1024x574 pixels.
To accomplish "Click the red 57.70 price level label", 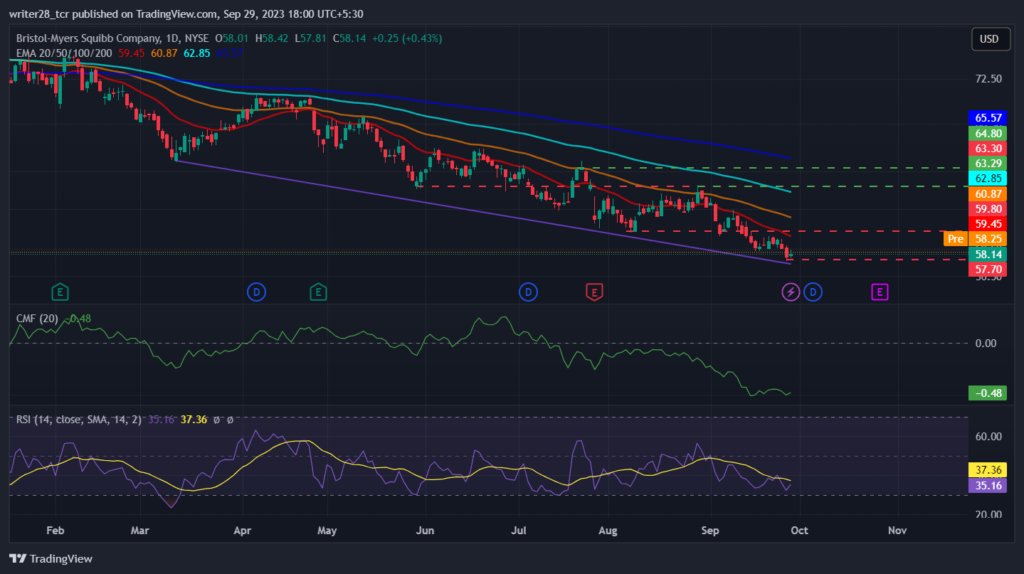I will (987, 269).
